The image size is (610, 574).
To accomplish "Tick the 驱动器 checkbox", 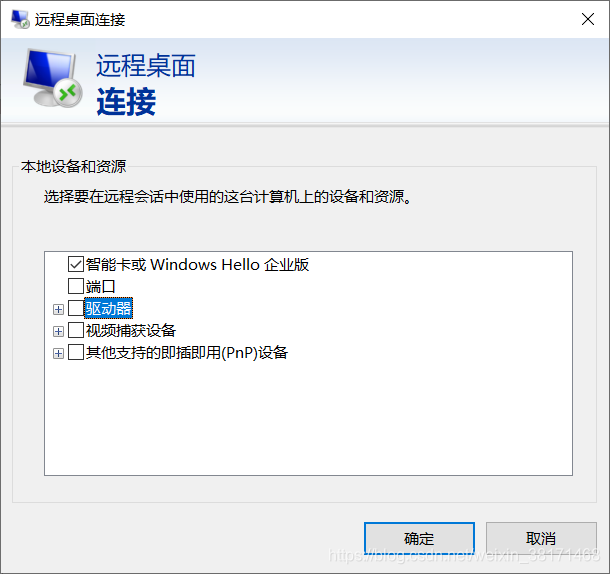I will (x=76, y=308).
